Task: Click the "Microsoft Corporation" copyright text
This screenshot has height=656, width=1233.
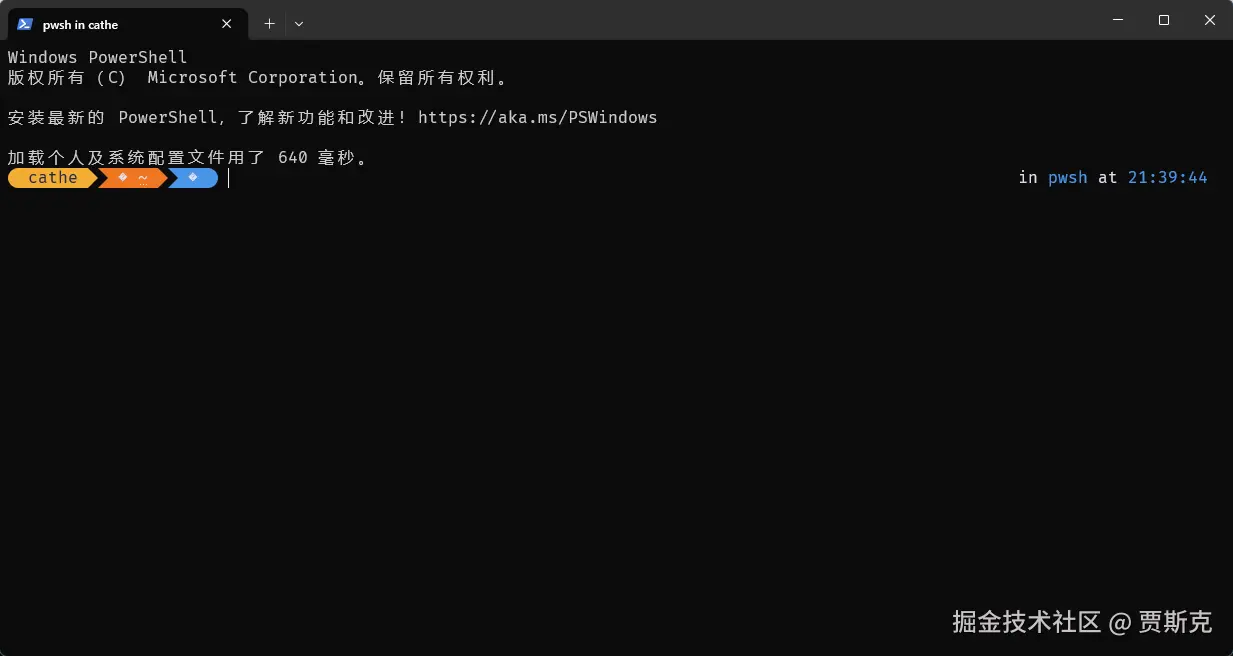Action: click(253, 78)
